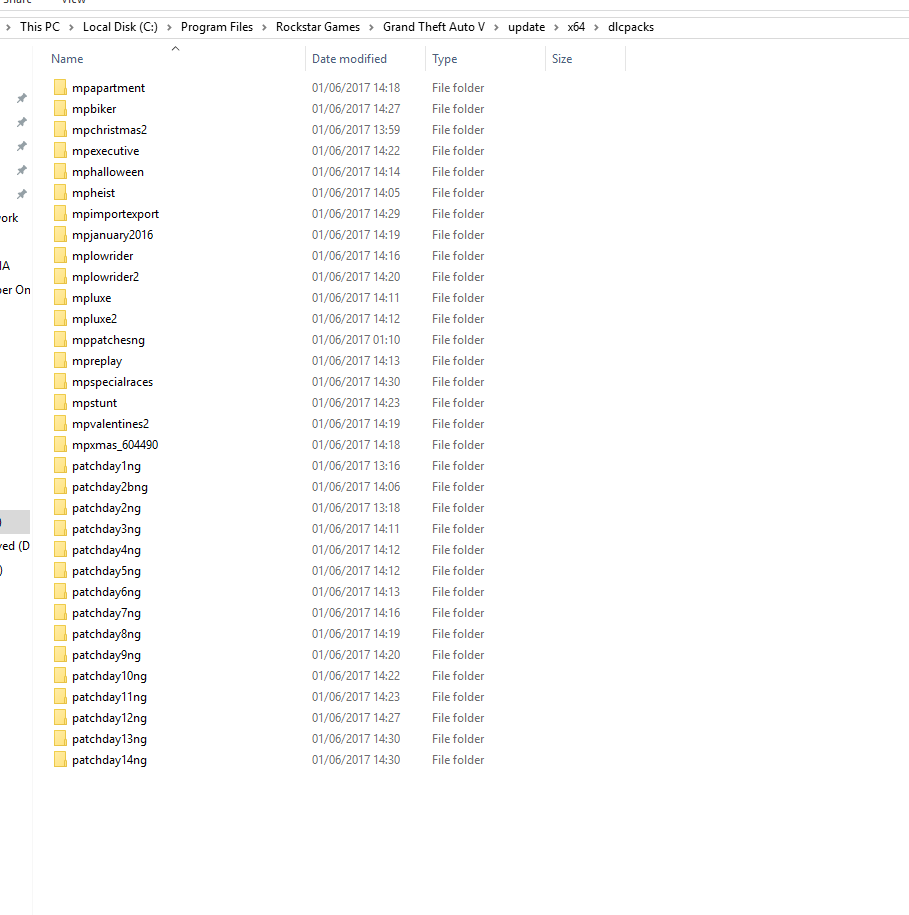Screen dimensions: 909x915
Task: Select the patchday2ng folder name
Action: 106,508
